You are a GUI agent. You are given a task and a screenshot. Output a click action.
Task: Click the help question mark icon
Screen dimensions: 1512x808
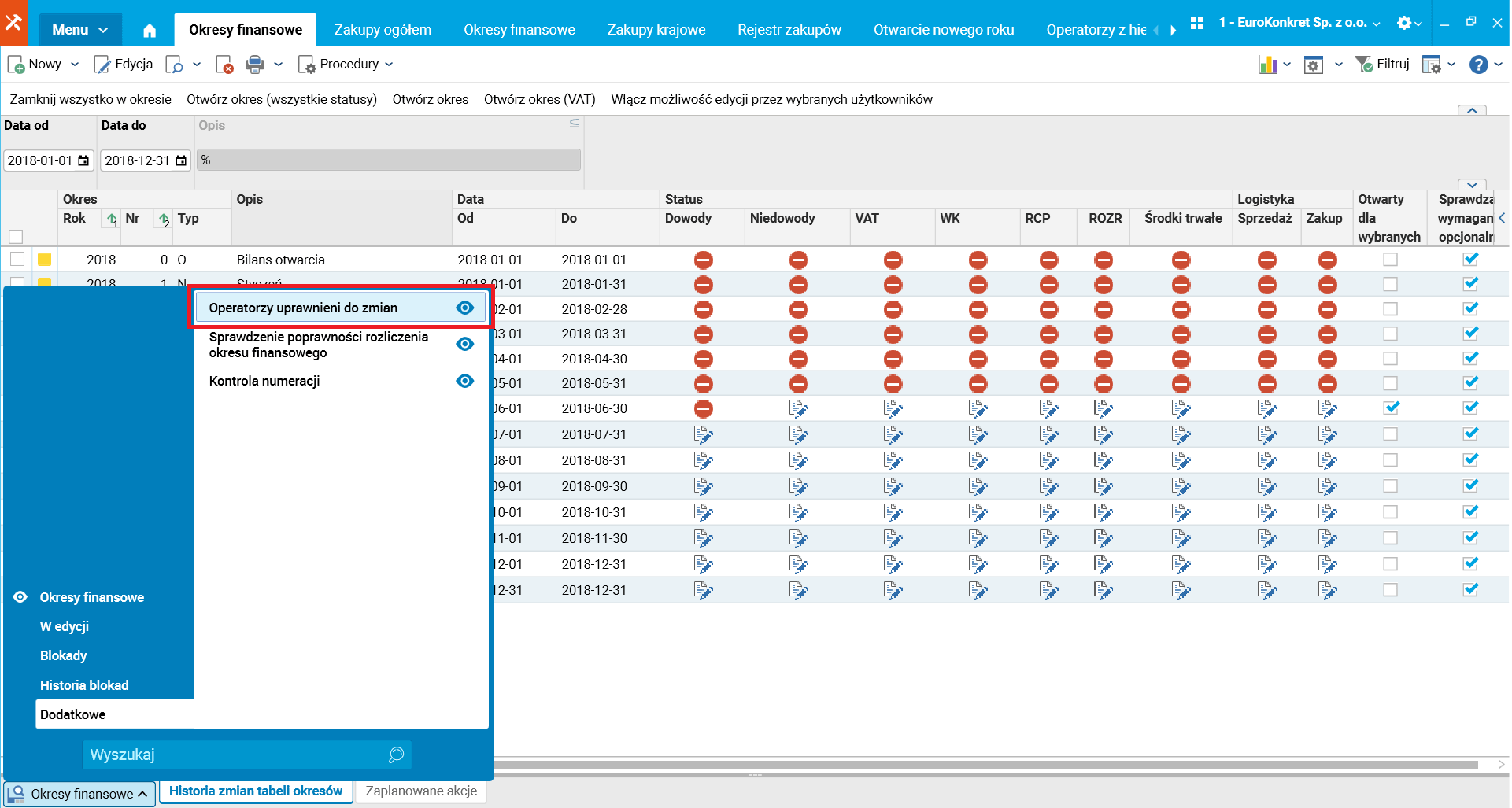pyautogui.click(x=1478, y=65)
